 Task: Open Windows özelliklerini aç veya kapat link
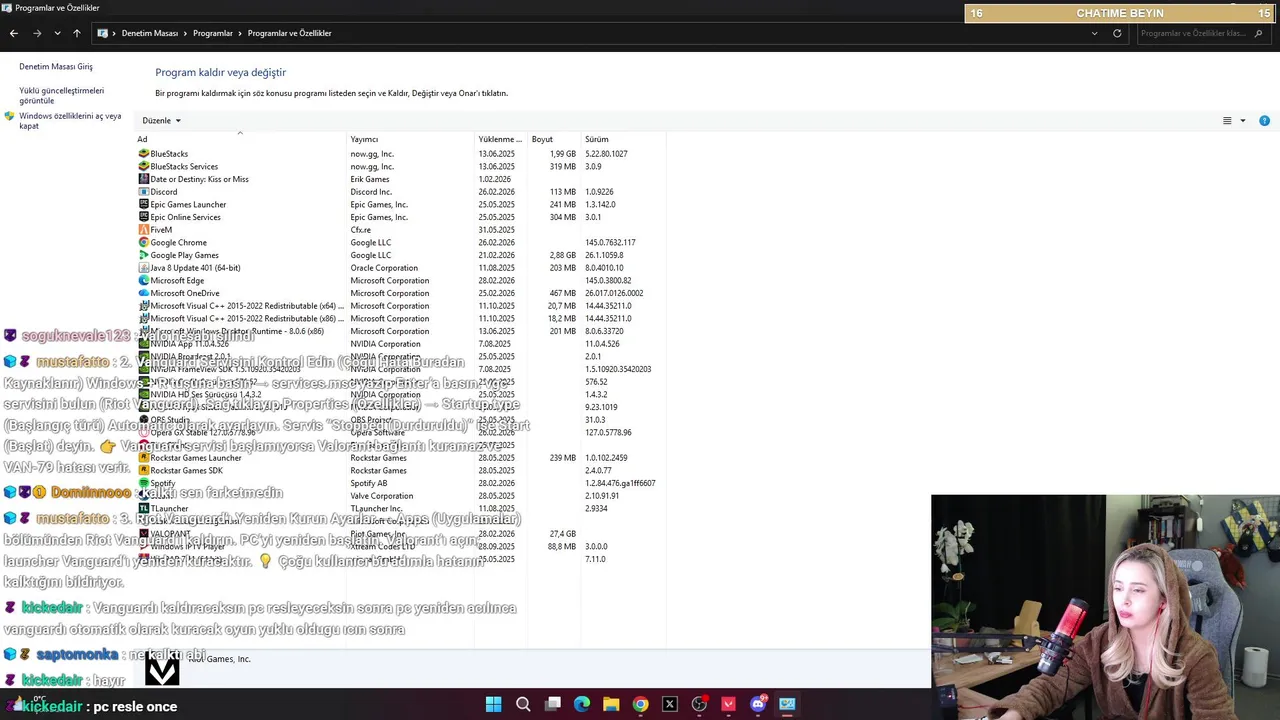click(x=70, y=121)
